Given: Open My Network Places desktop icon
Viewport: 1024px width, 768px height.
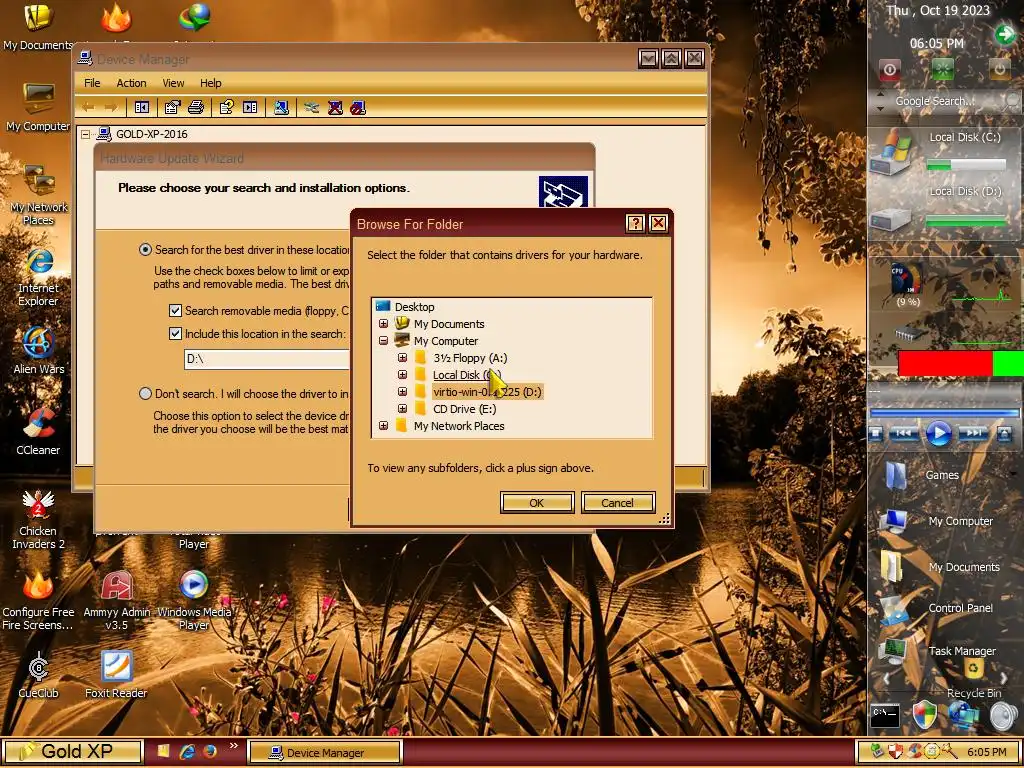Looking at the screenshot, I should [38, 196].
